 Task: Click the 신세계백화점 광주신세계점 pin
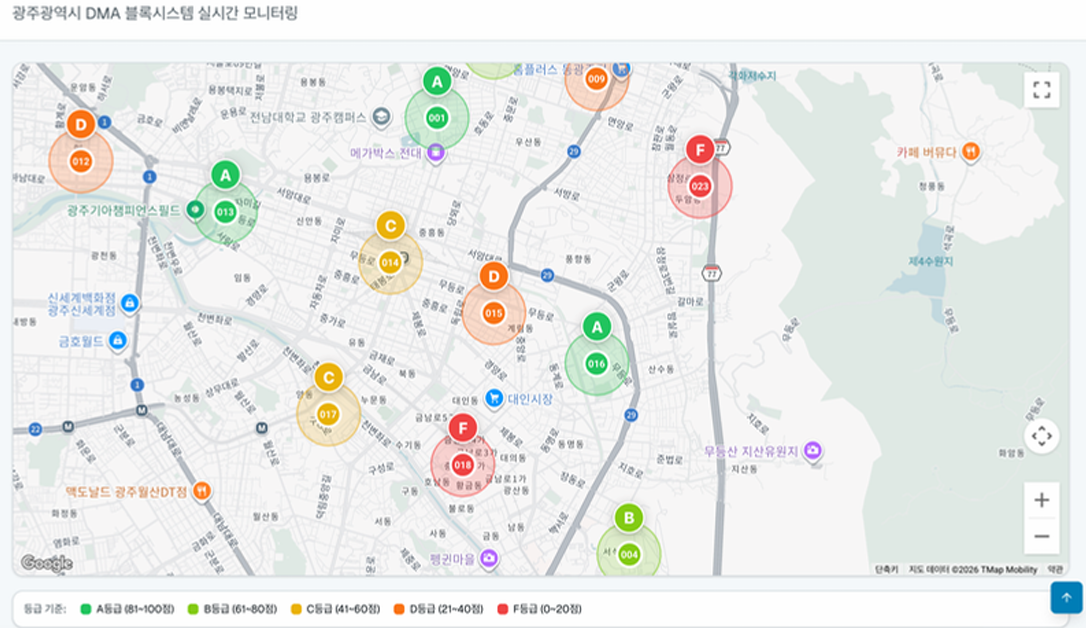point(129,303)
